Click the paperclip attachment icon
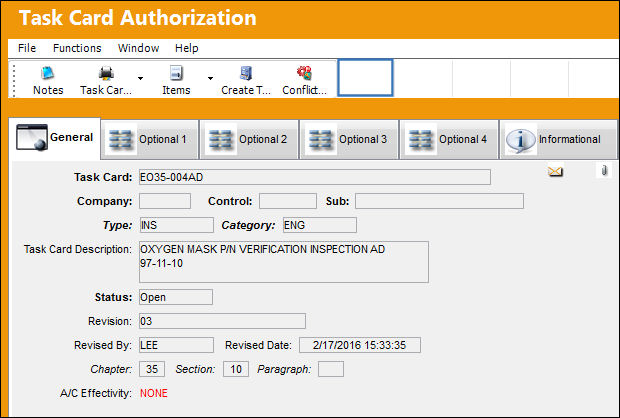The height and width of the screenshot is (418, 620). [x=604, y=171]
